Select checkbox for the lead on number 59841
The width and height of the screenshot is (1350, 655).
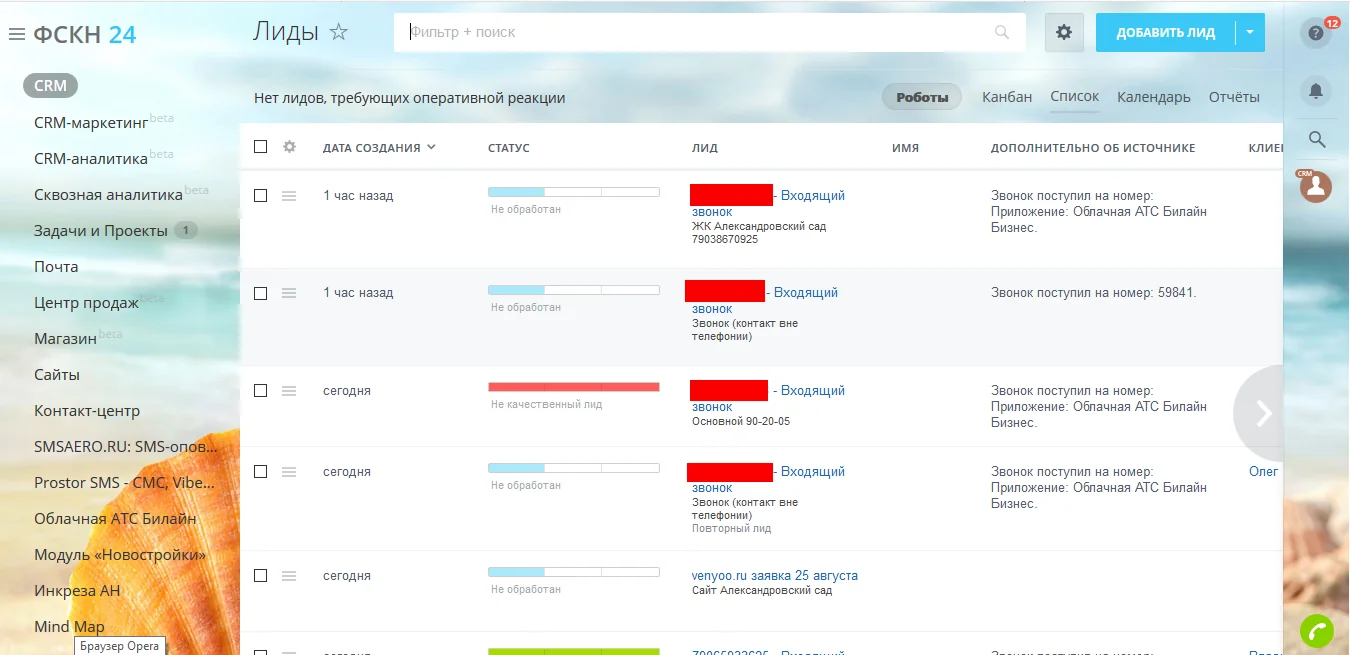261,293
